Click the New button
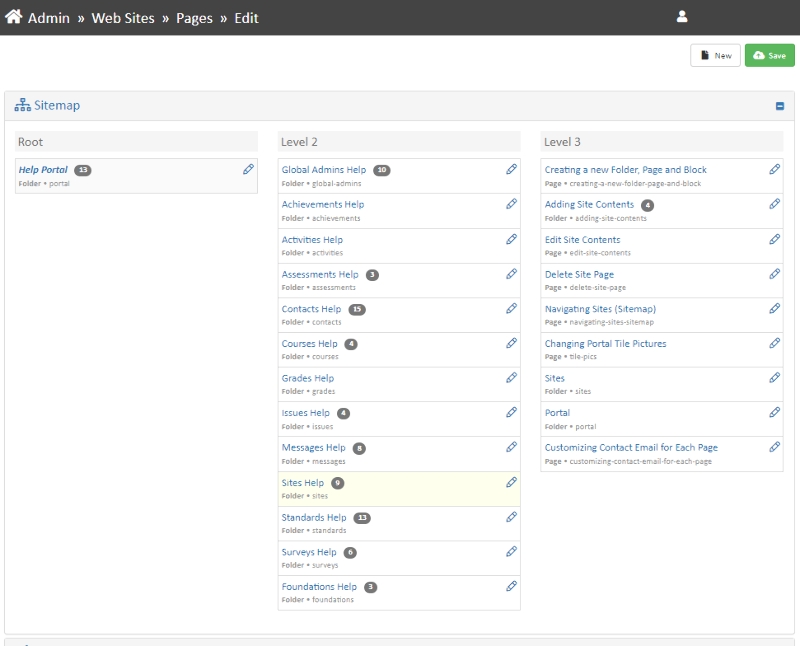This screenshot has height=646, width=800. pyautogui.click(x=715, y=56)
